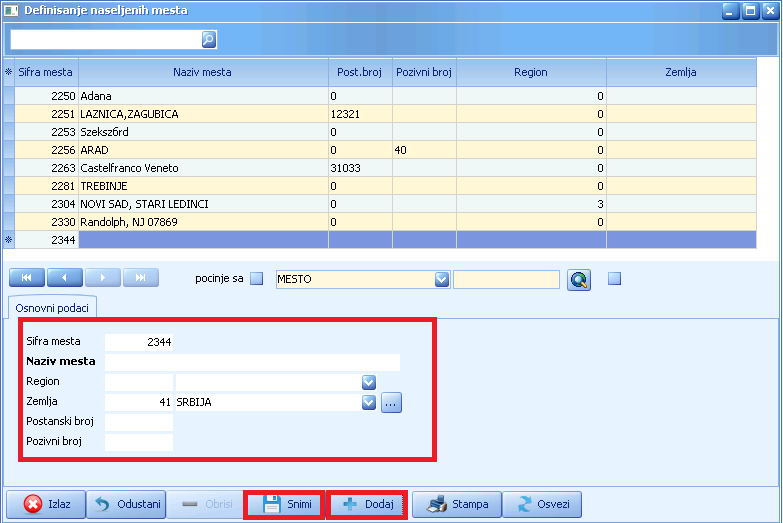Viewport: 783px width, 523px height.
Task: Click the Post.broj column header
Action: click(x=361, y=72)
